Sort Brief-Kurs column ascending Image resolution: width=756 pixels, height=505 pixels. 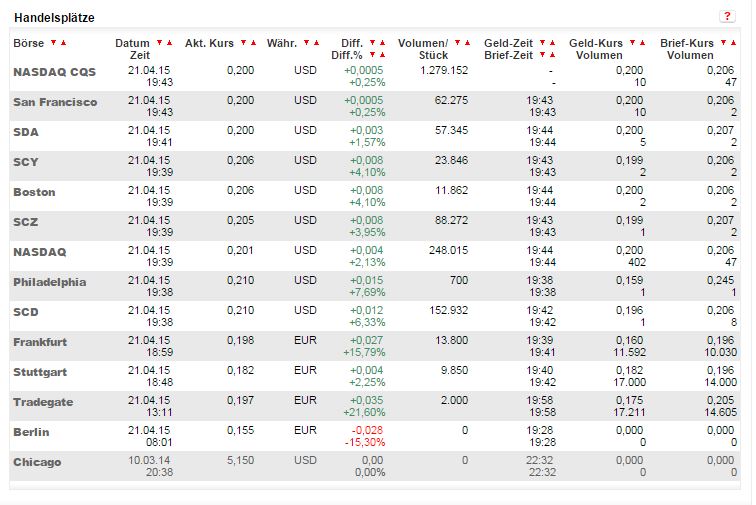[x=731, y=43]
